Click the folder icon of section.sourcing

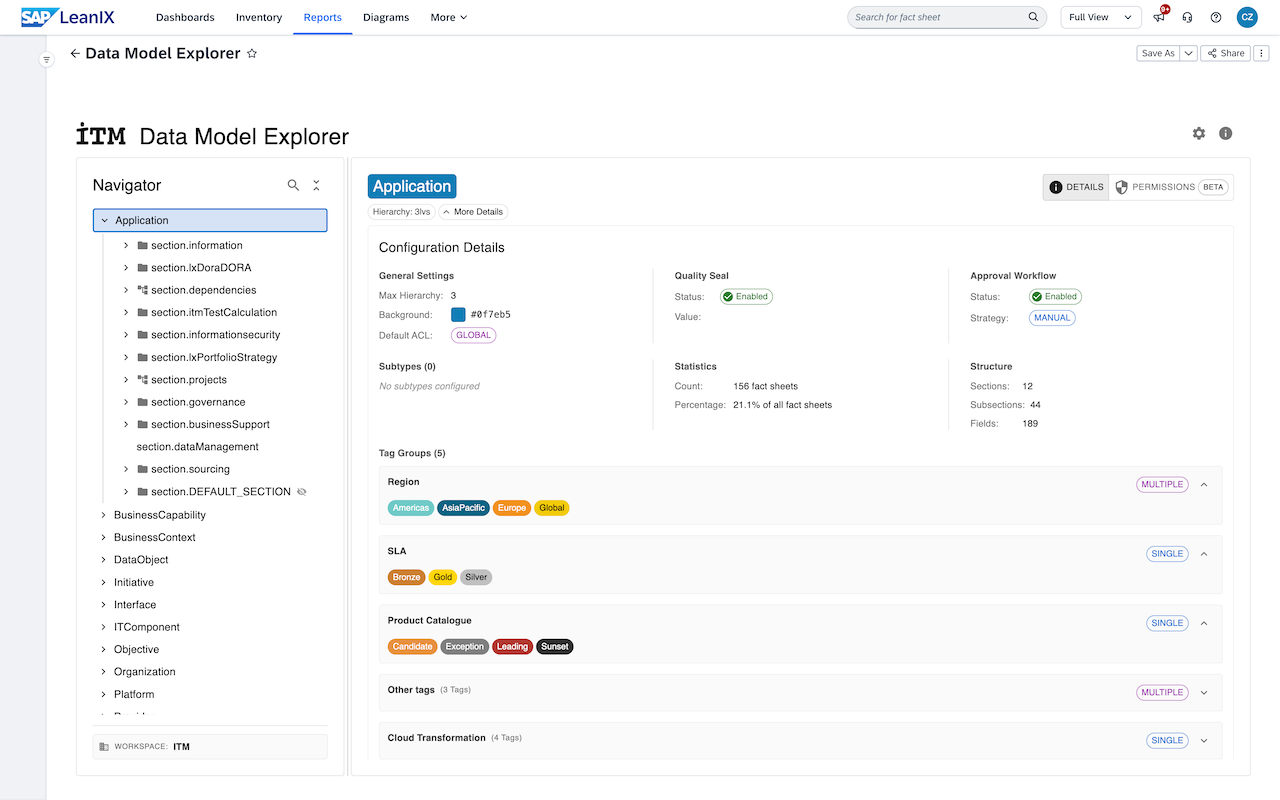[142, 469]
